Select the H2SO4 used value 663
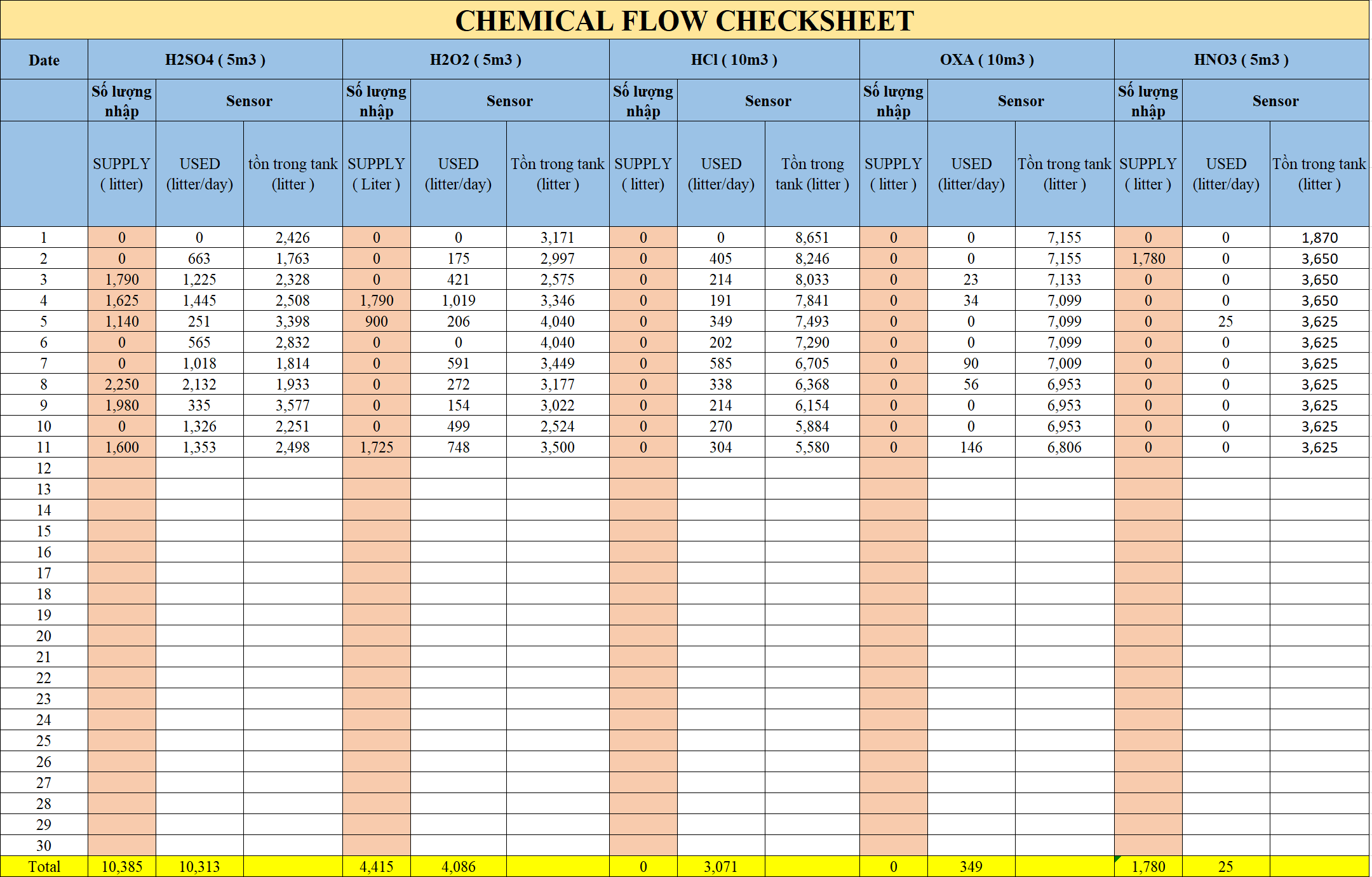The width and height of the screenshot is (1372, 877). 199,259
